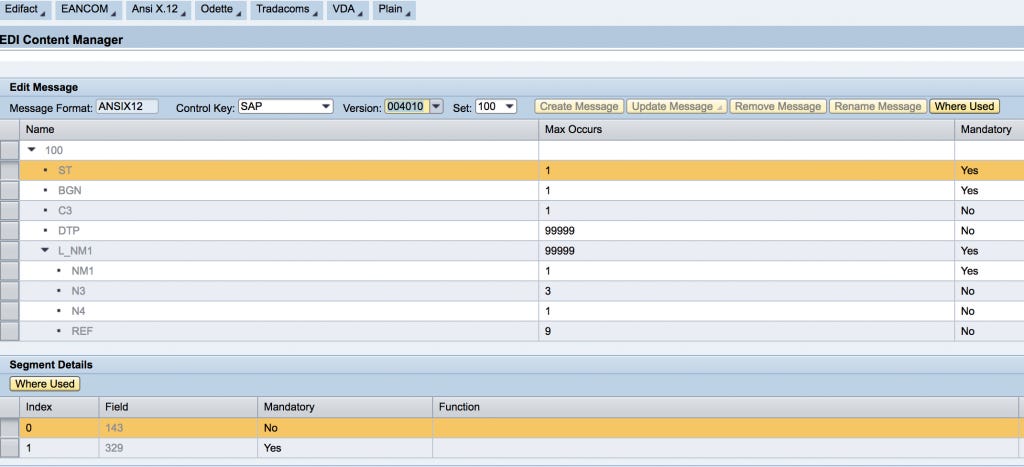Open the EANCOM menu
The width and height of the screenshot is (1024, 467).
pos(88,10)
